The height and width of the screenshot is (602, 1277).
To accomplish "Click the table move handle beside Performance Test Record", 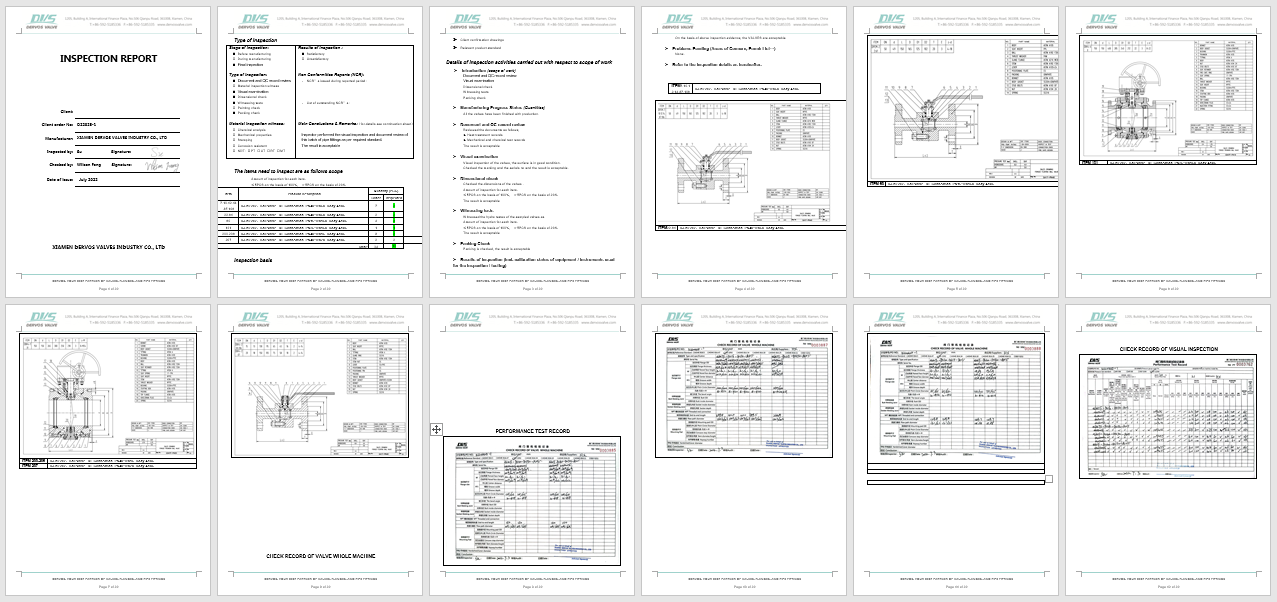I will 436,429.
